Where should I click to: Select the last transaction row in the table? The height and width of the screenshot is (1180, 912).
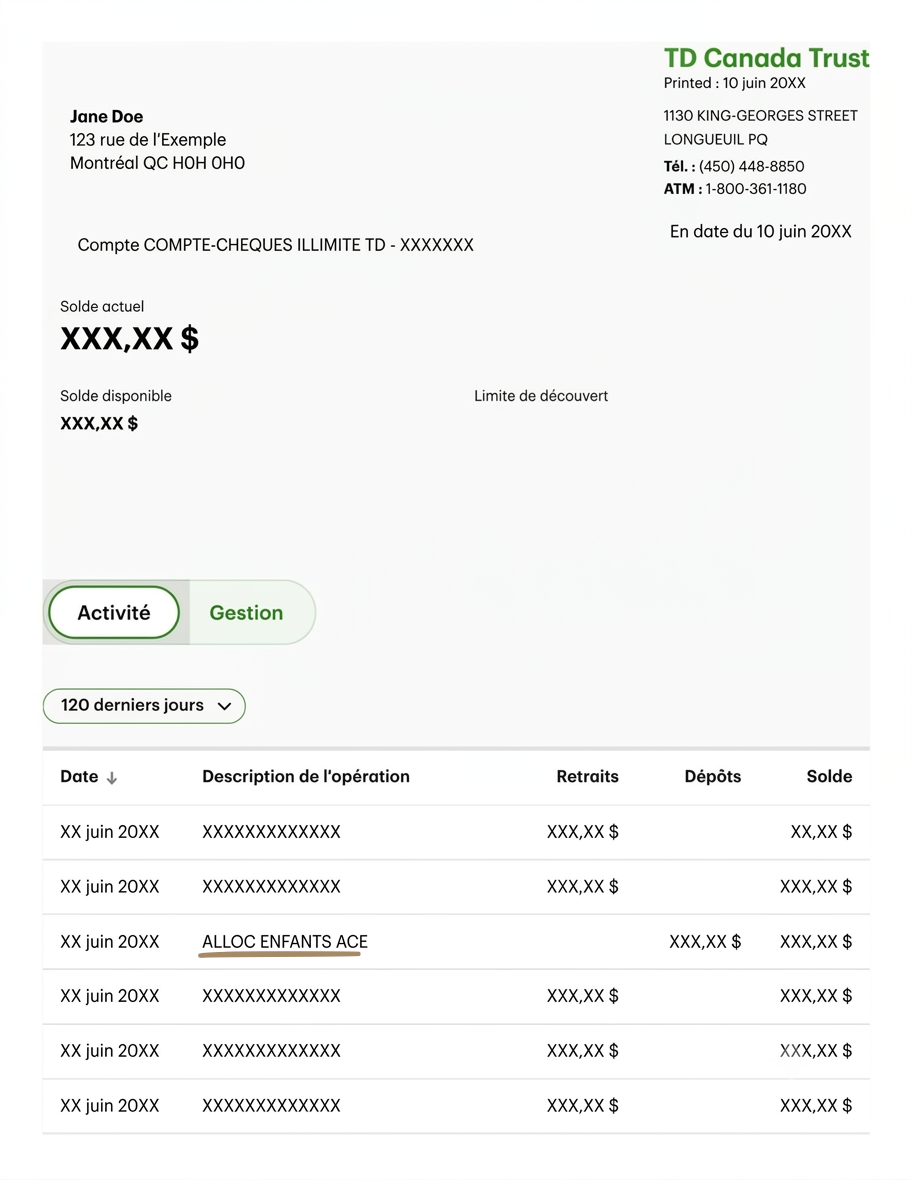click(x=456, y=1106)
